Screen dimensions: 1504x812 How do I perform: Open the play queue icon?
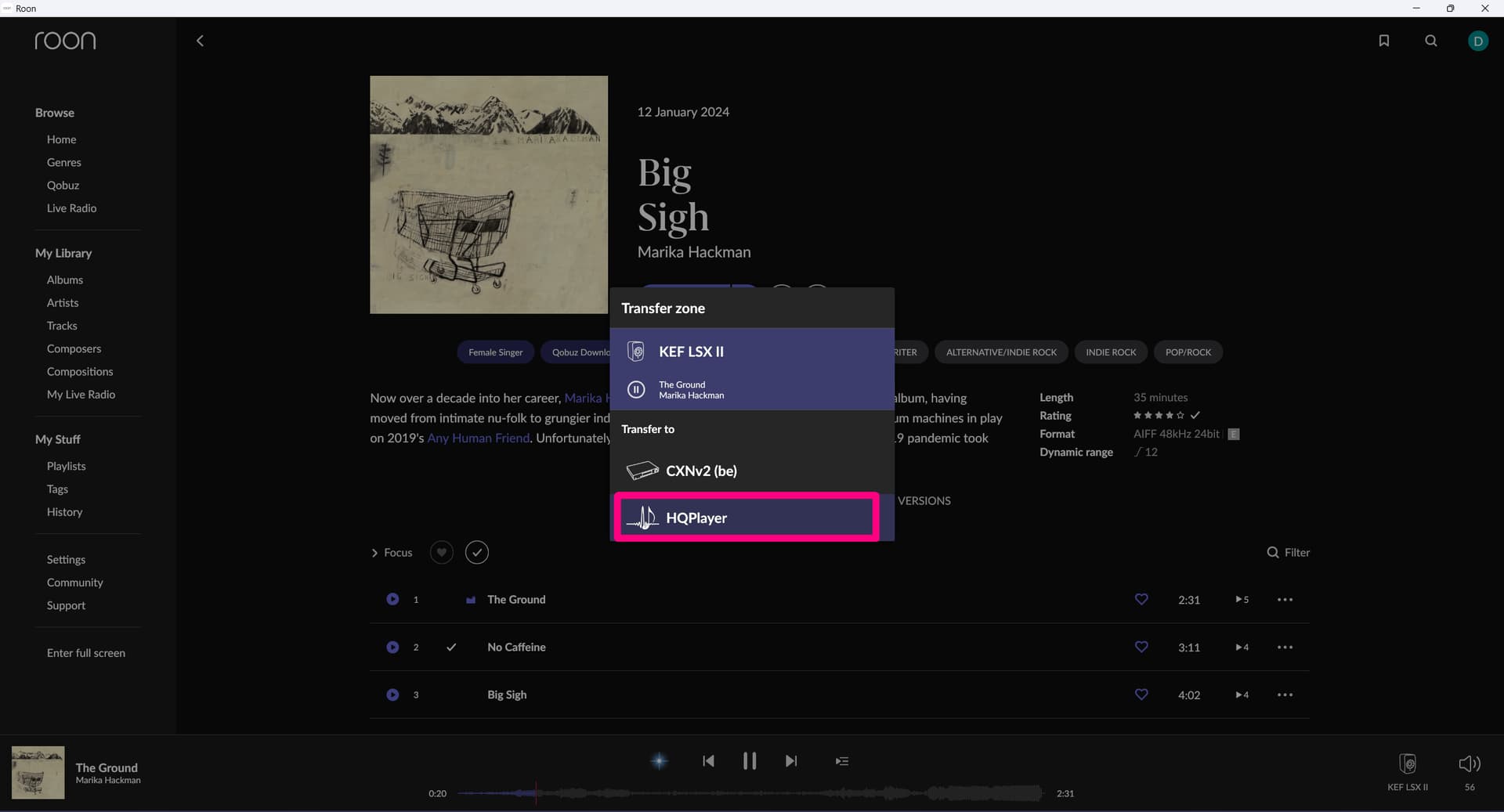click(842, 761)
